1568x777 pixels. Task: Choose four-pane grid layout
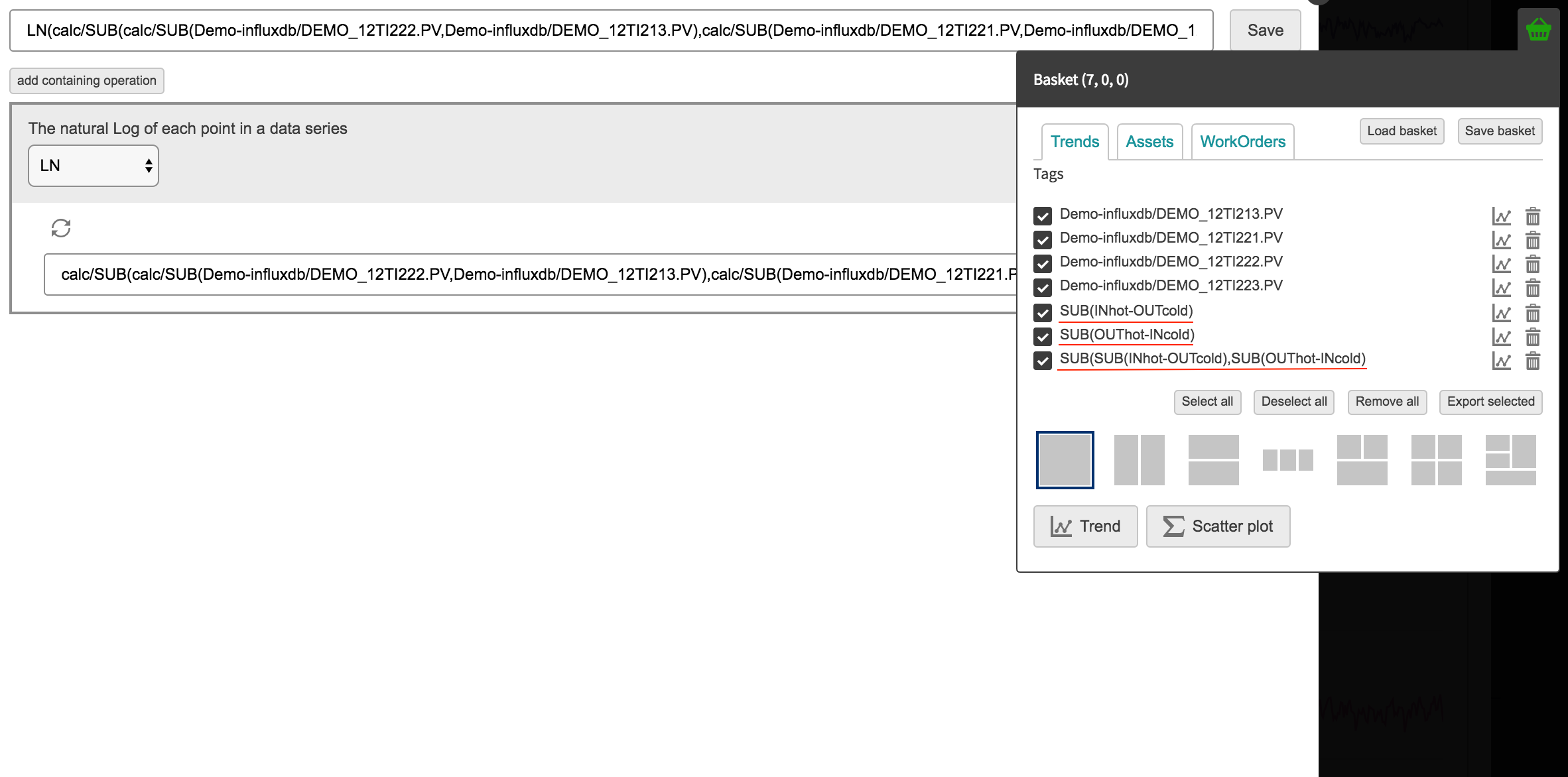point(1437,460)
